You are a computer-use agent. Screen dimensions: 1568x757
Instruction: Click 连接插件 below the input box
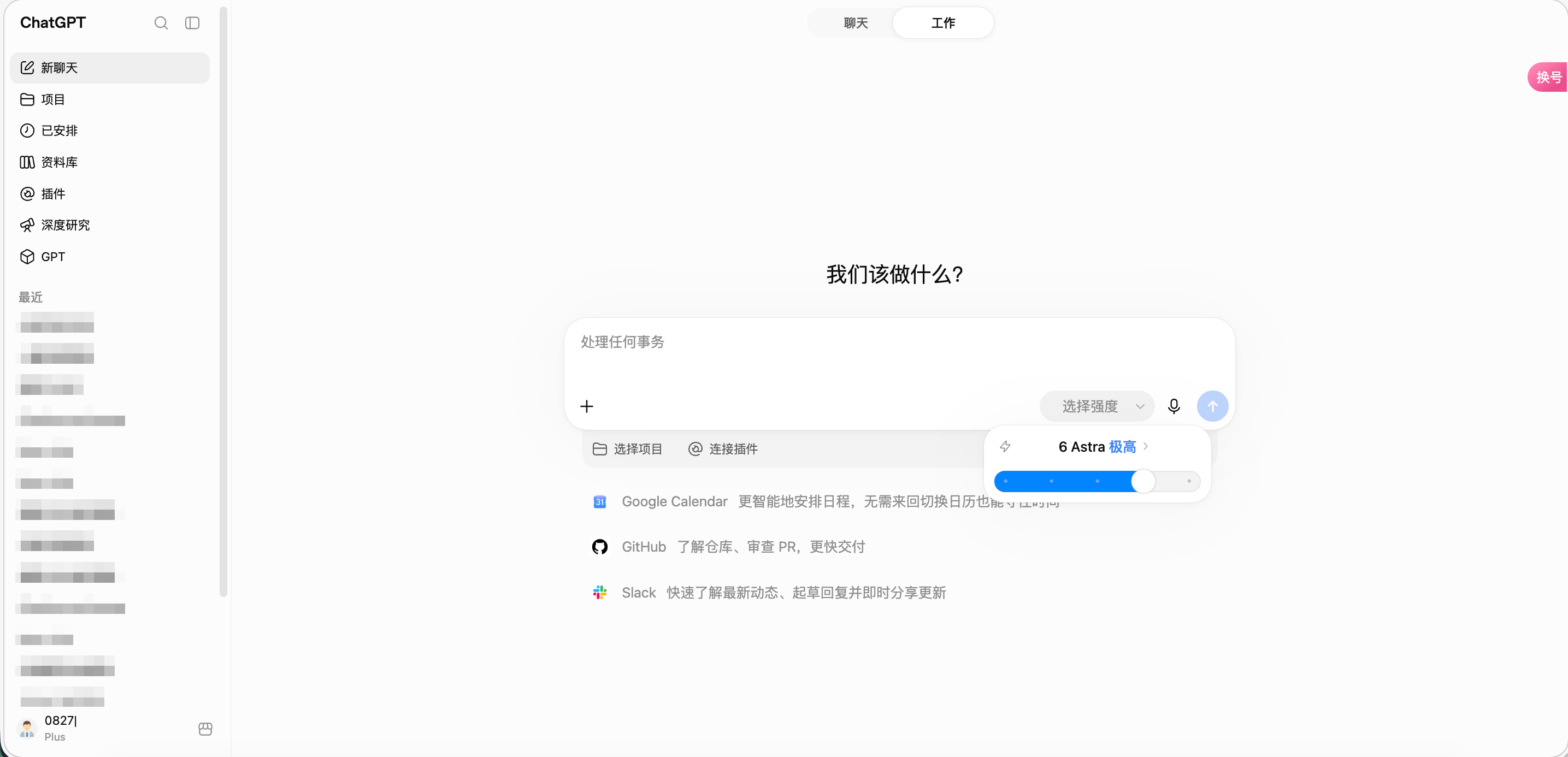[x=722, y=449]
